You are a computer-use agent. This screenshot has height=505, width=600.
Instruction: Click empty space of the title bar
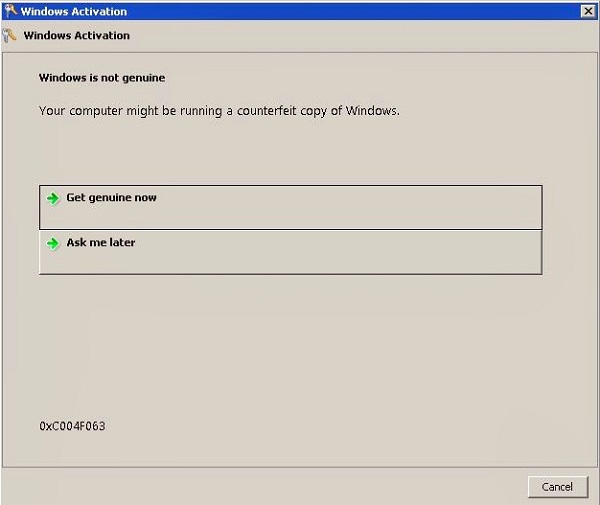pos(350,11)
